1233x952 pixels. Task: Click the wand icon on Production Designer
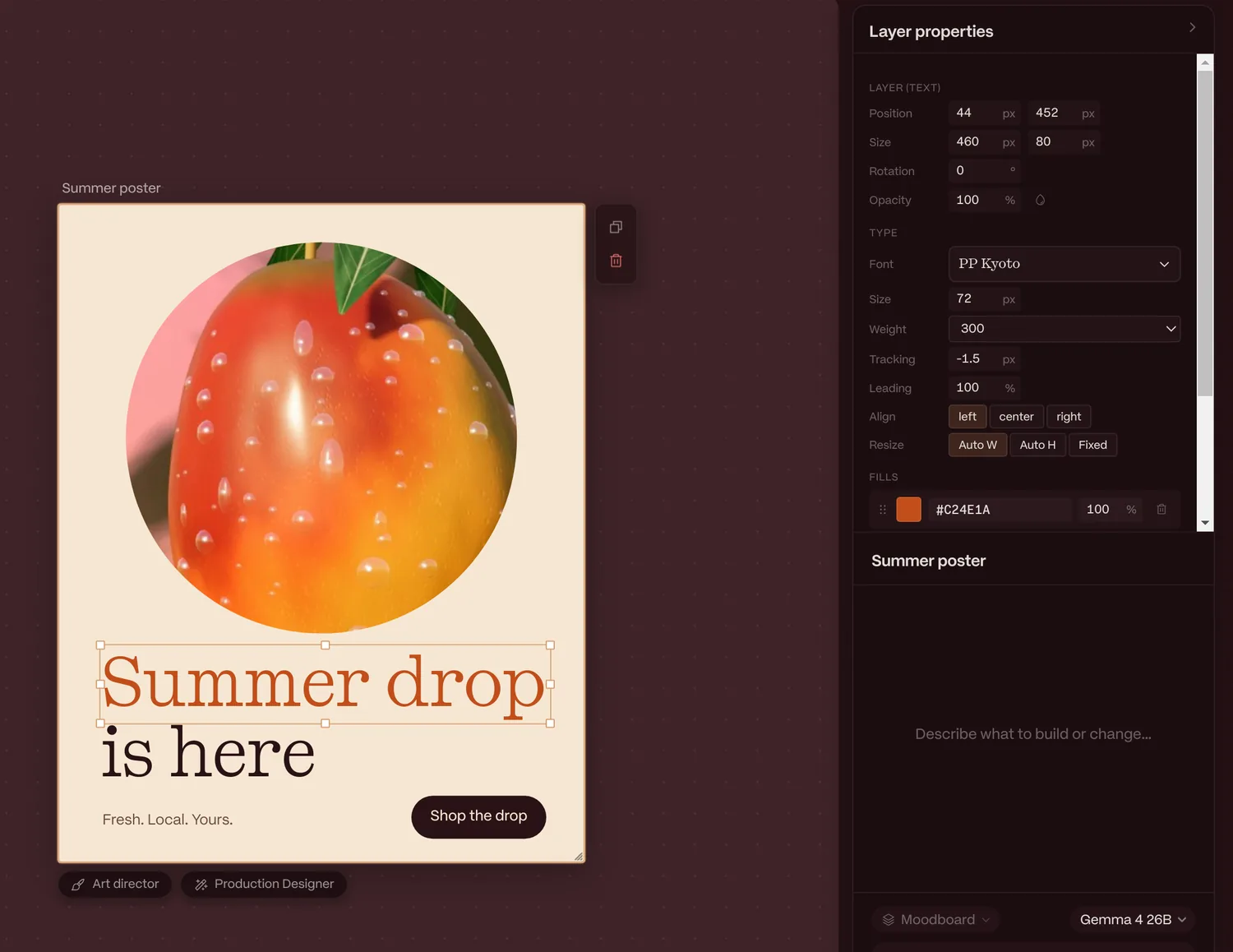click(x=201, y=885)
